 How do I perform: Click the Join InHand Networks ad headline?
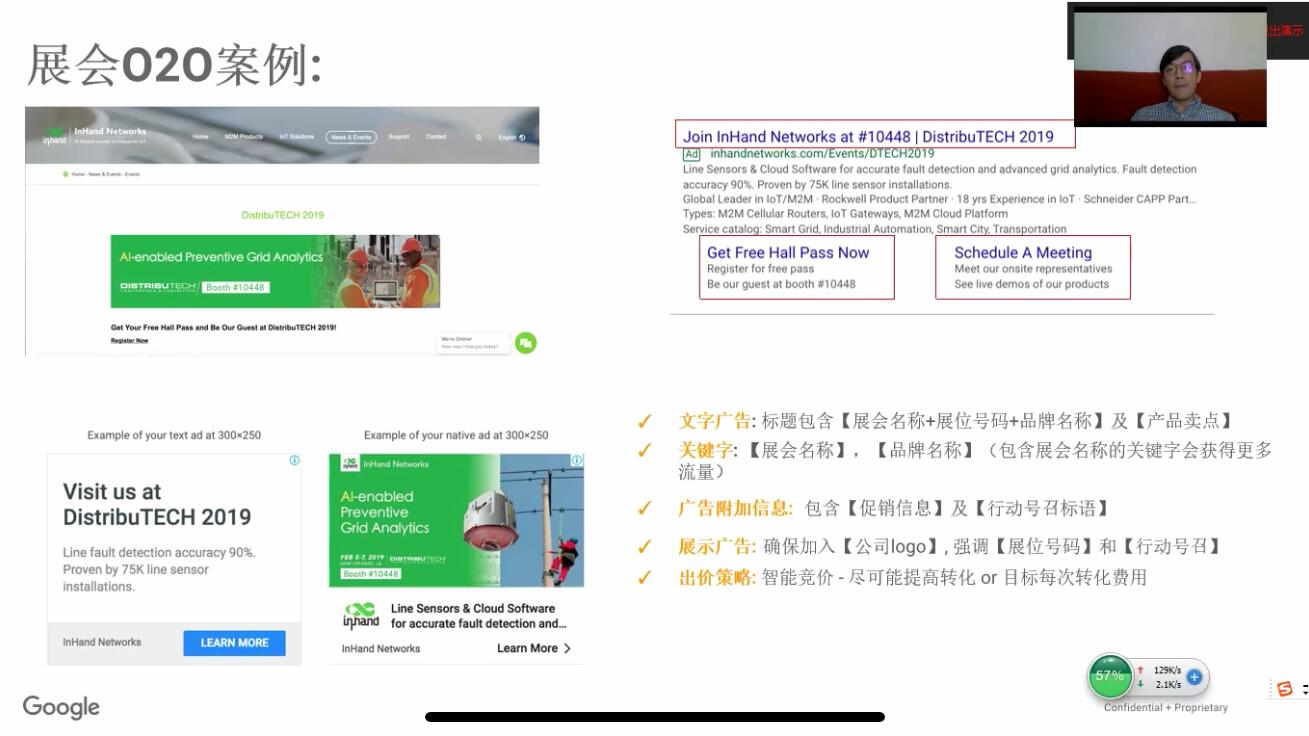tap(867, 136)
